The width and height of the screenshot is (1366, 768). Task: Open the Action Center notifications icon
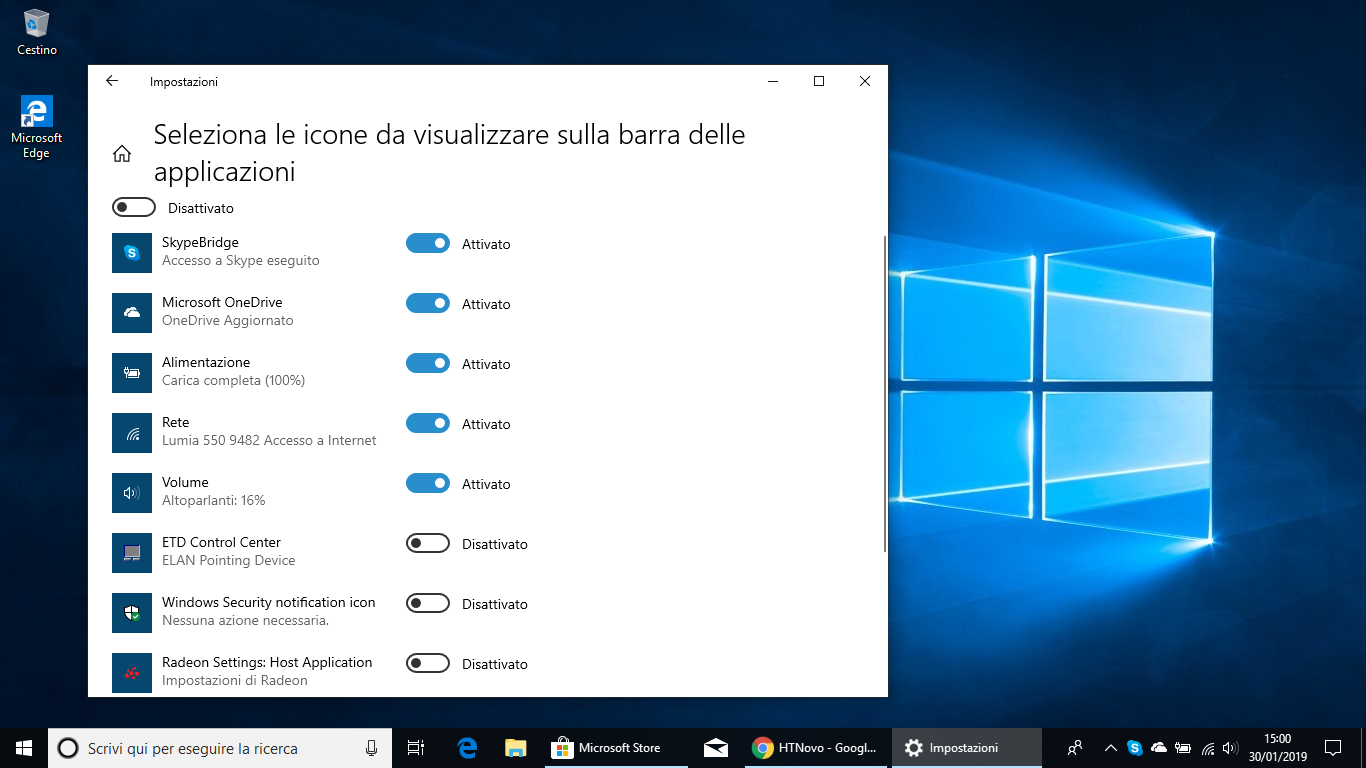click(x=1333, y=748)
